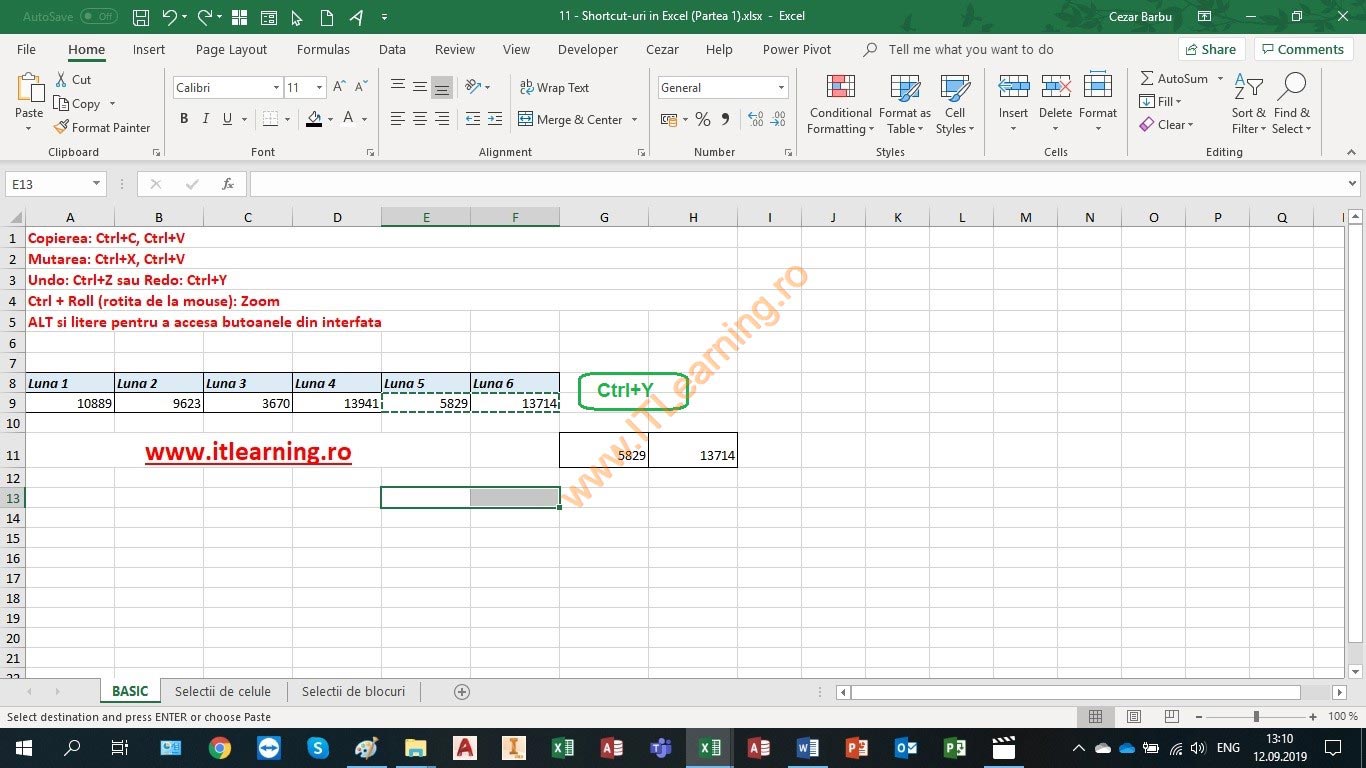Click the Tell me search field
The width and height of the screenshot is (1366, 768).
[x=970, y=49]
